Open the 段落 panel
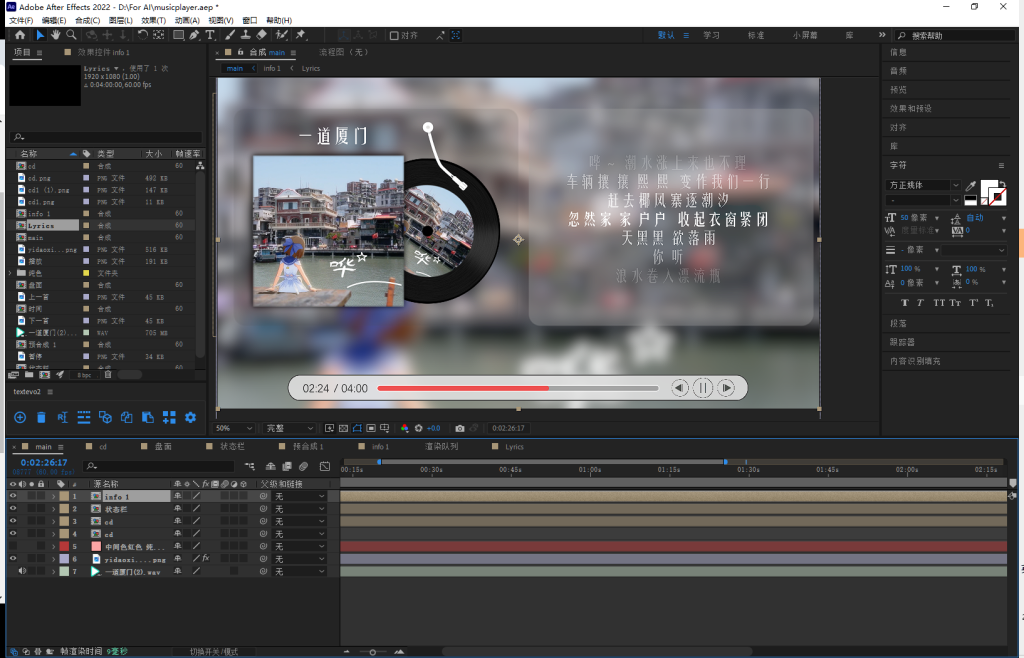 pos(898,323)
